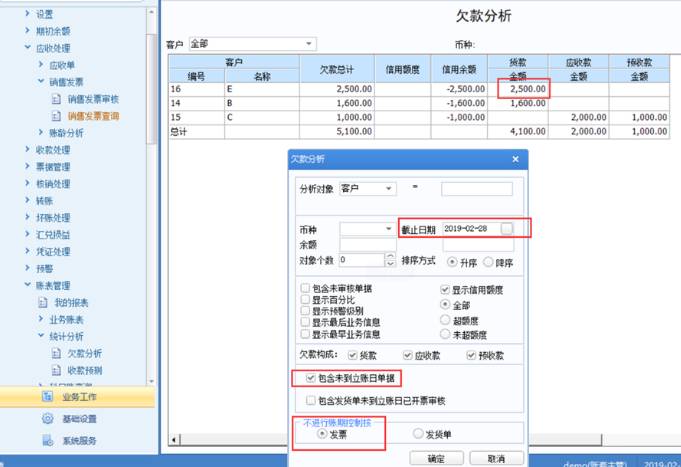Expand the 票据管理 tree node

point(27,166)
